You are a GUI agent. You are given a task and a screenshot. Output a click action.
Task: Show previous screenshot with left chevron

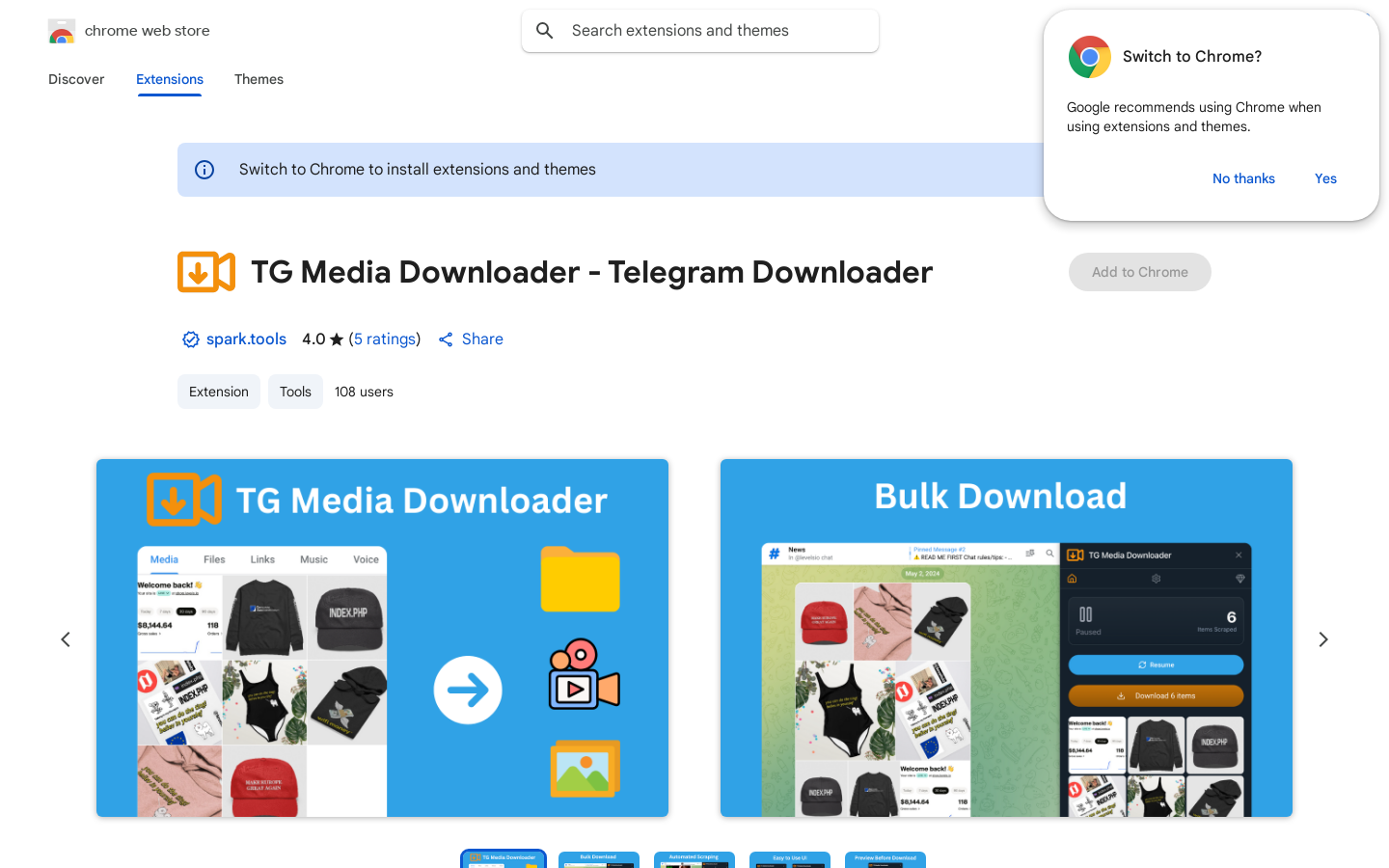pyautogui.click(x=66, y=639)
